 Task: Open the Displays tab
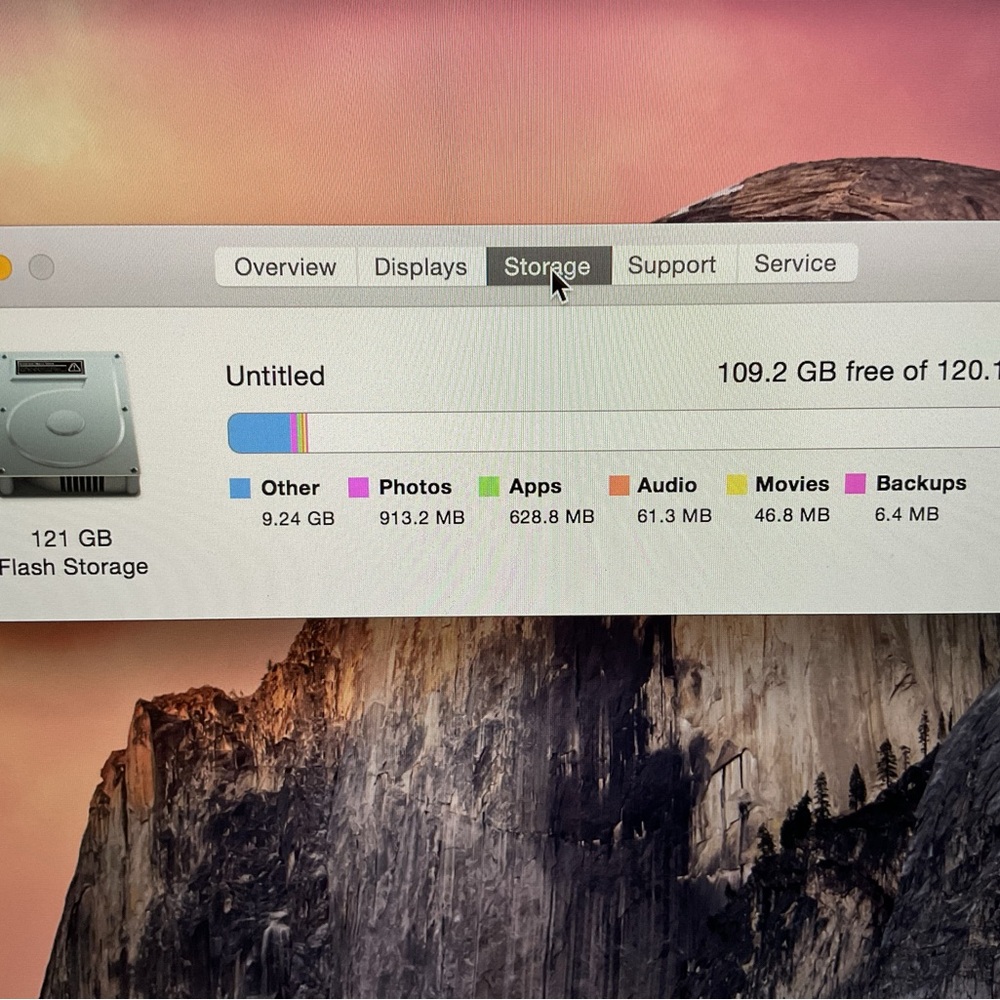pyautogui.click(x=420, y=267)
